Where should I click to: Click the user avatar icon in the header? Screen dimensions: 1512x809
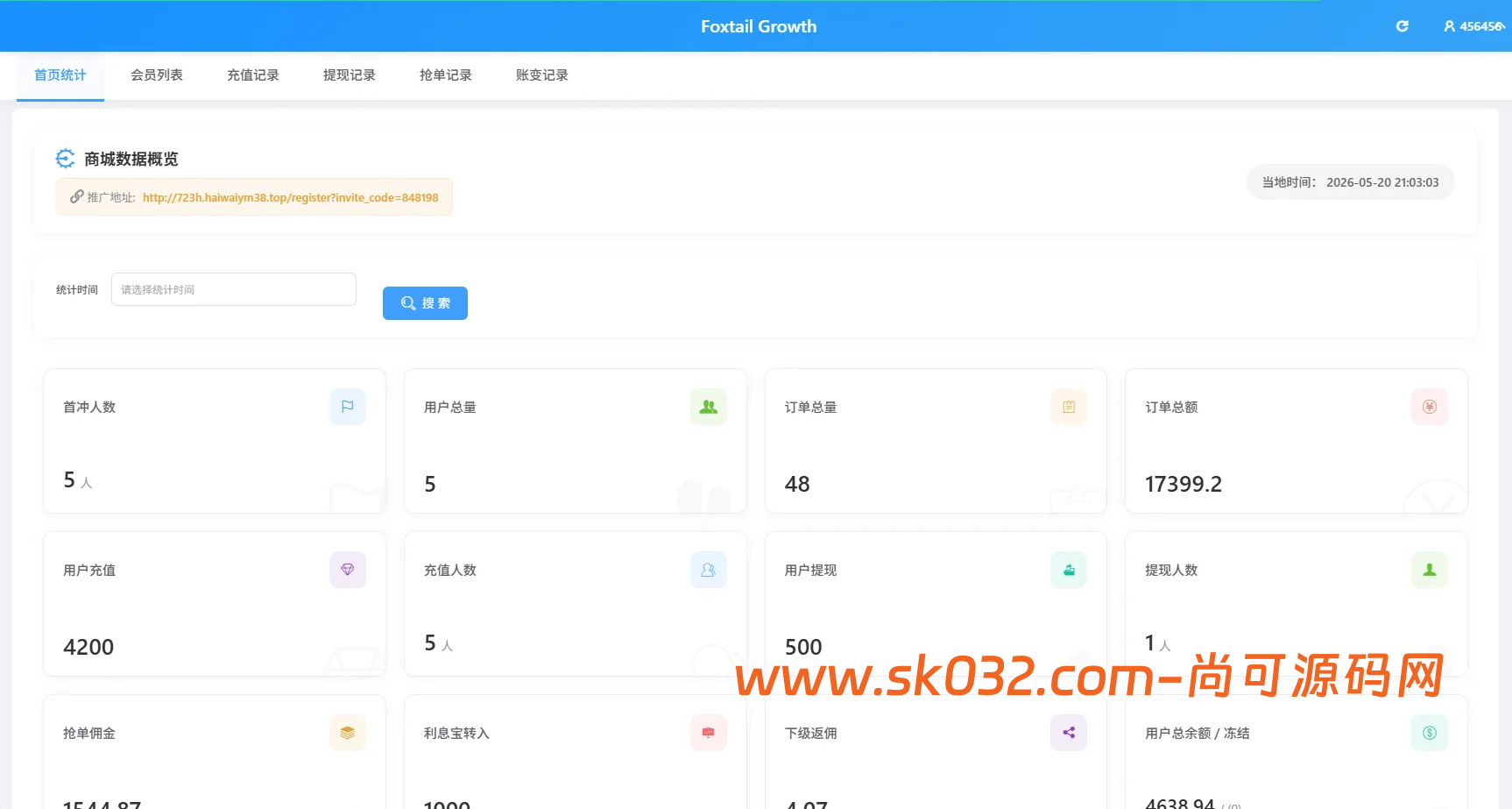click(x=1449, y=26)
